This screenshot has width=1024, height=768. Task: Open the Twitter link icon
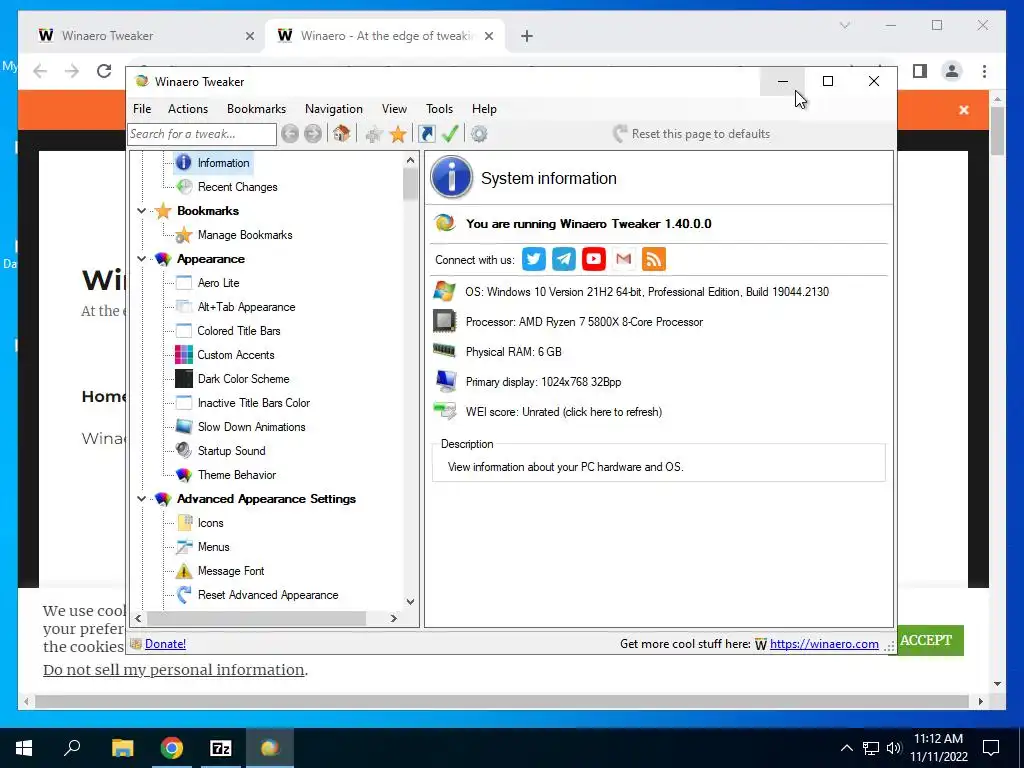(x=534, y=259)
